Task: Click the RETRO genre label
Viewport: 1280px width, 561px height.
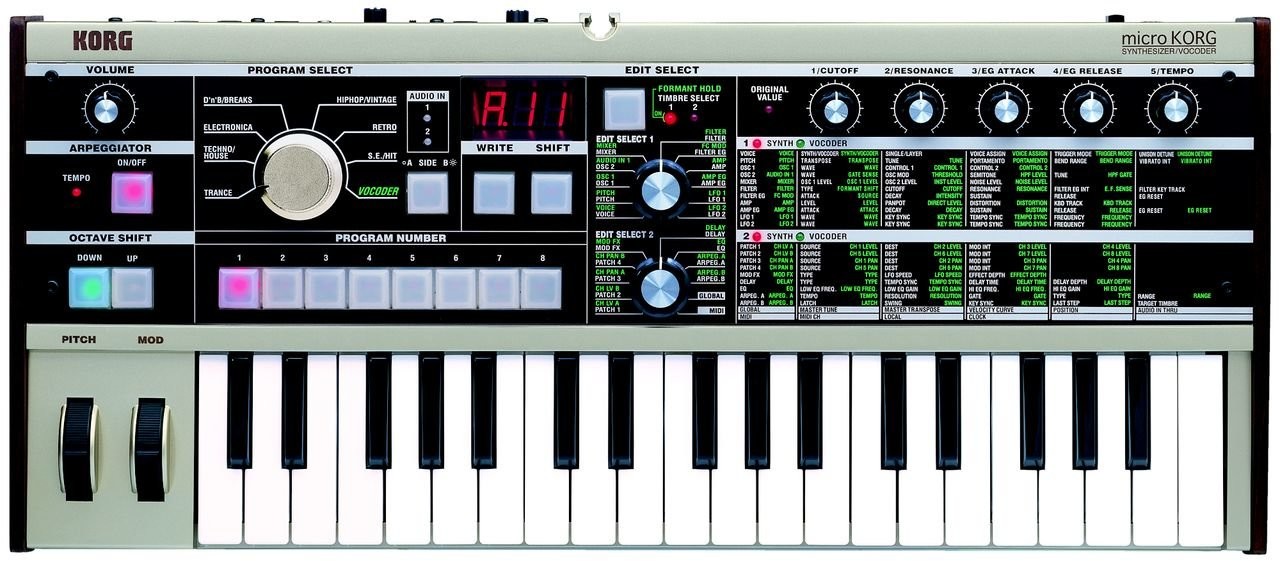Action: tap(384, 128)
